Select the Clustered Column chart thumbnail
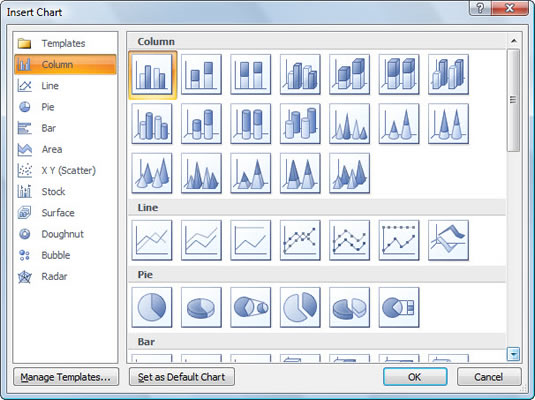This screenshot has width=535, height=400. [x=152, y=74]
